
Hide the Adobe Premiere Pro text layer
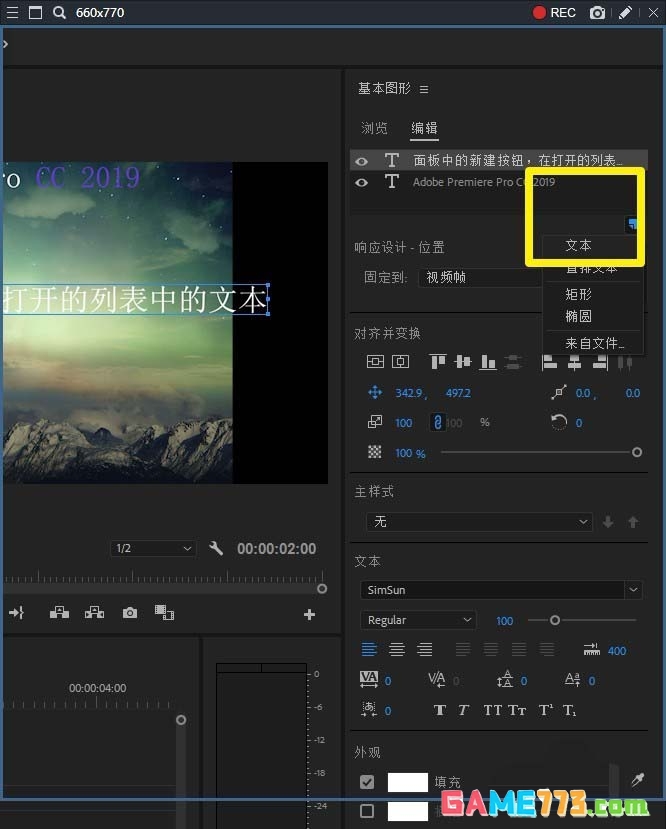tap(362, 182)
